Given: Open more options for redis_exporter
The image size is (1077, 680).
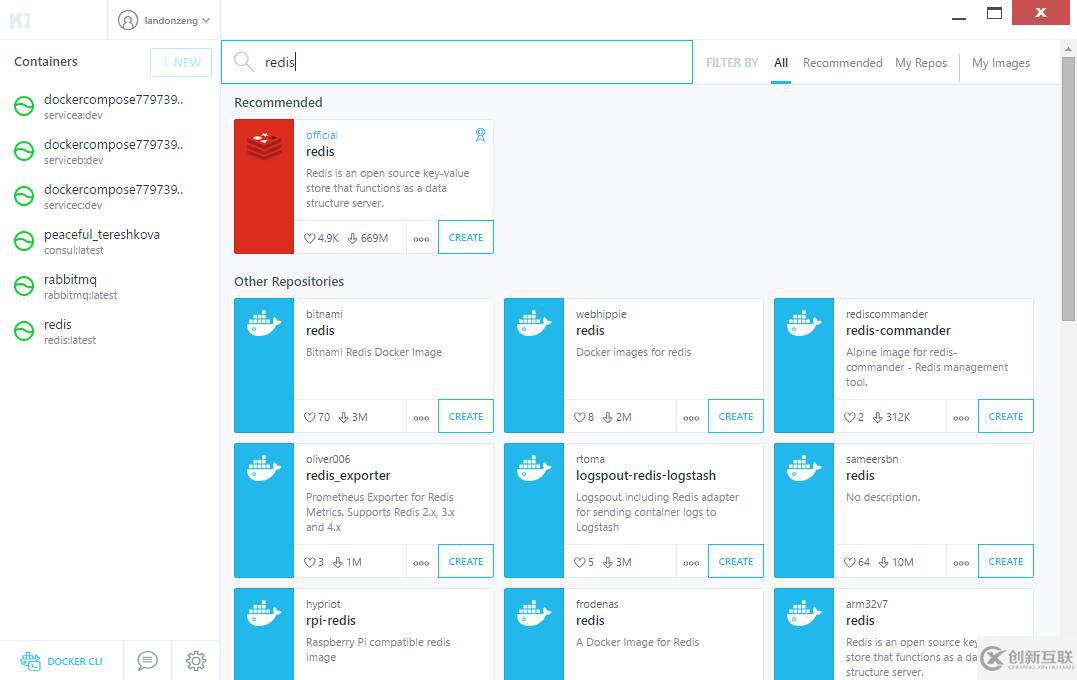Looking at the screenshot, I should pos(421,562).
